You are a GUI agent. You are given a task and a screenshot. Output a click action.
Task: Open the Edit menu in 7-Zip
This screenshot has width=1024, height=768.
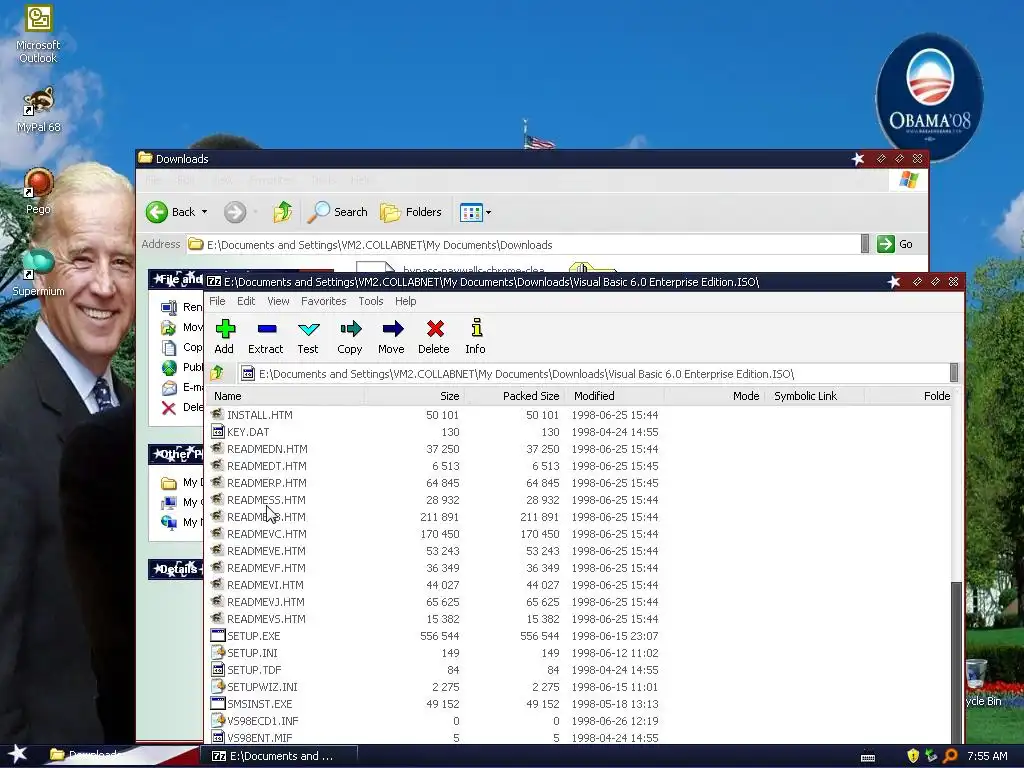(x=246, y=301)
